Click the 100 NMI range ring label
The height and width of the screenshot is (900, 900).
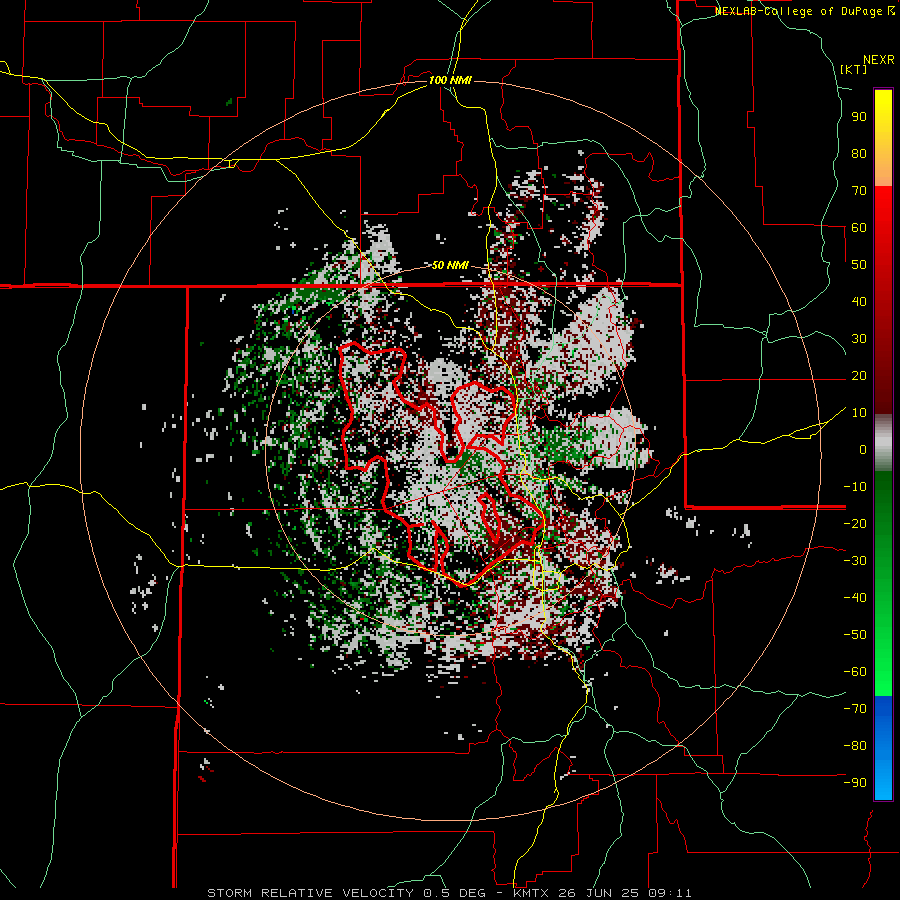point(450,80)
